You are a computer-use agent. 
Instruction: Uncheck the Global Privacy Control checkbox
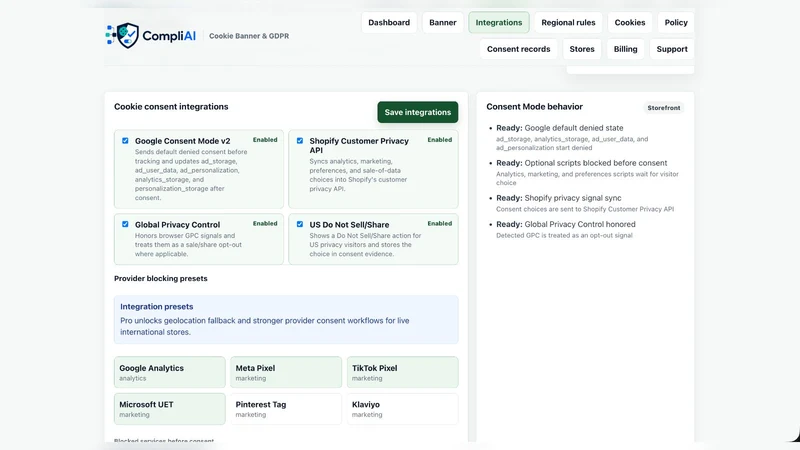pyautogui.click(x=125, y=224)
